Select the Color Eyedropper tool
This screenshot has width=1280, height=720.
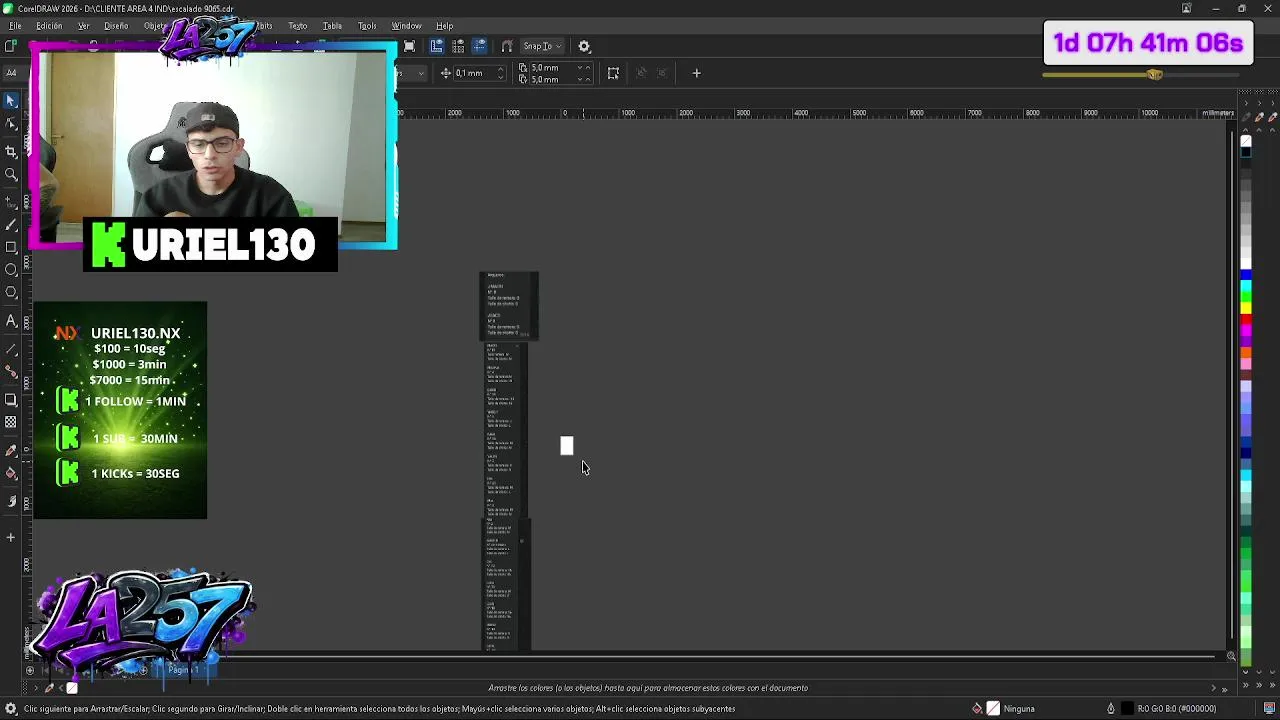click(11, 450)
